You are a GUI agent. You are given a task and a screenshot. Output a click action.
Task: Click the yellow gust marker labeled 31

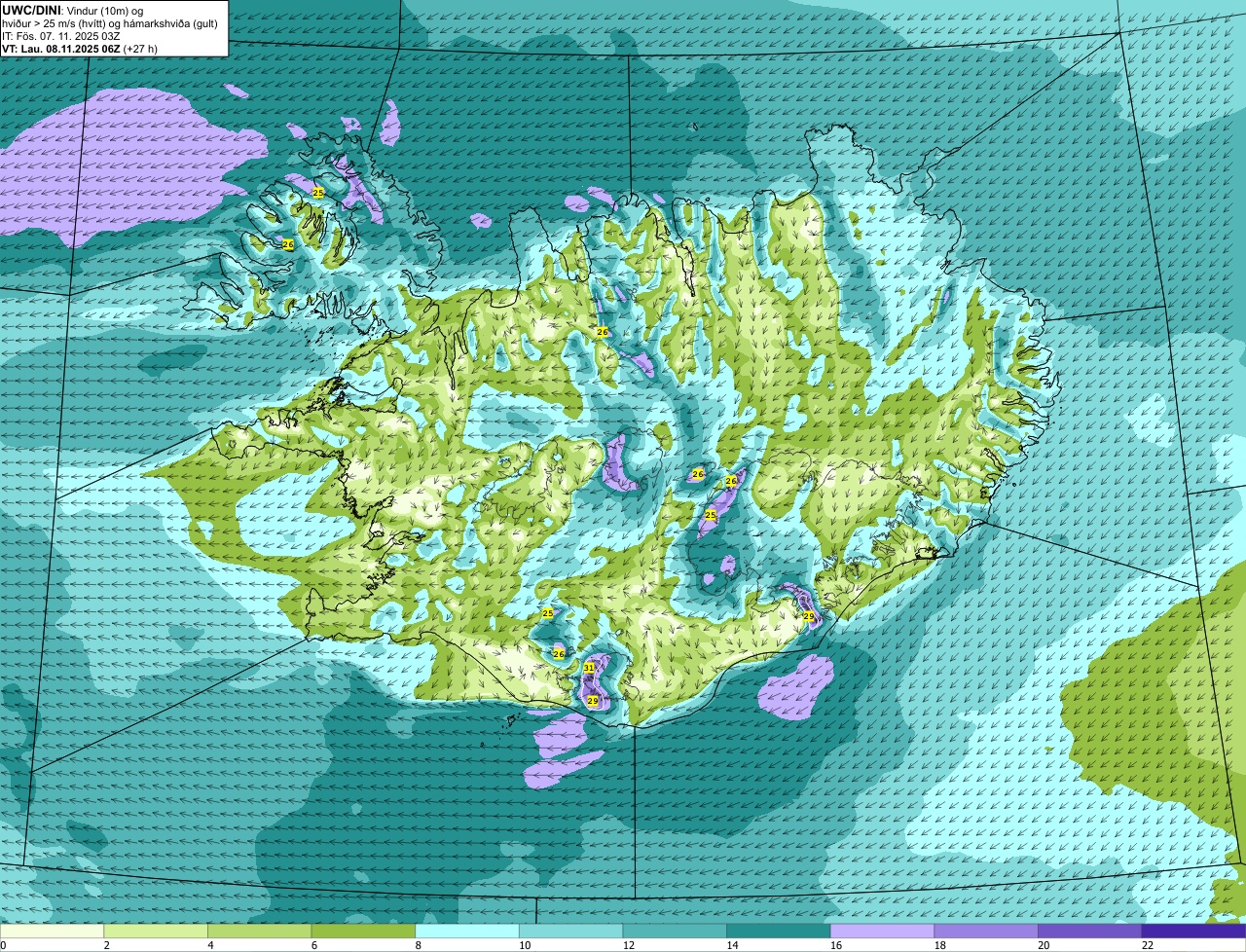pos(589,668)
